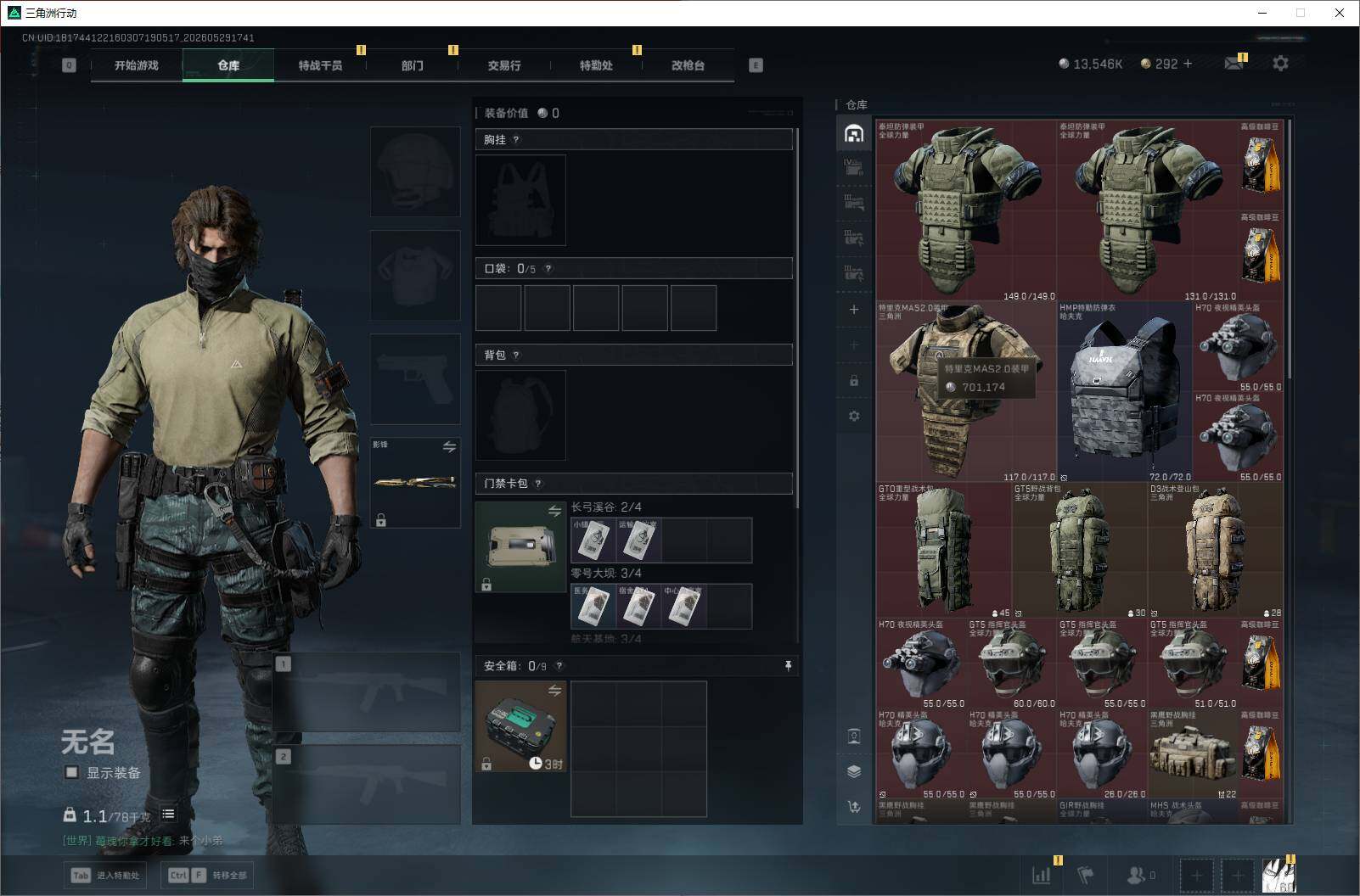Image resolution: width=1360 pixels, height=896 pixels.
Task: Click the help icon next to 门禁卡包
Action: (x=538, y=484)
